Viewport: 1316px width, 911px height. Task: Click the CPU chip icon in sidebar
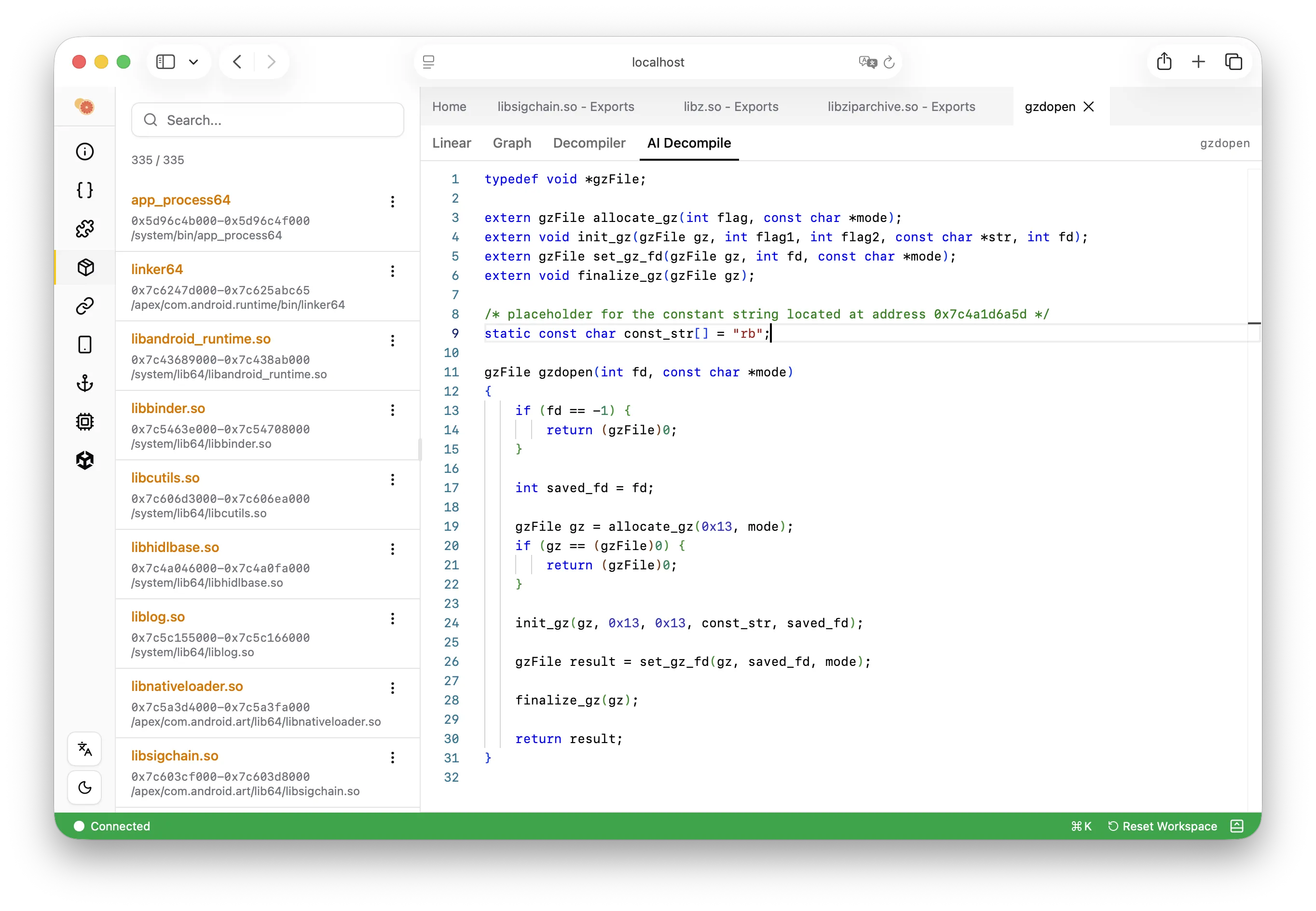pyautogui.click(x=84, y=422)
